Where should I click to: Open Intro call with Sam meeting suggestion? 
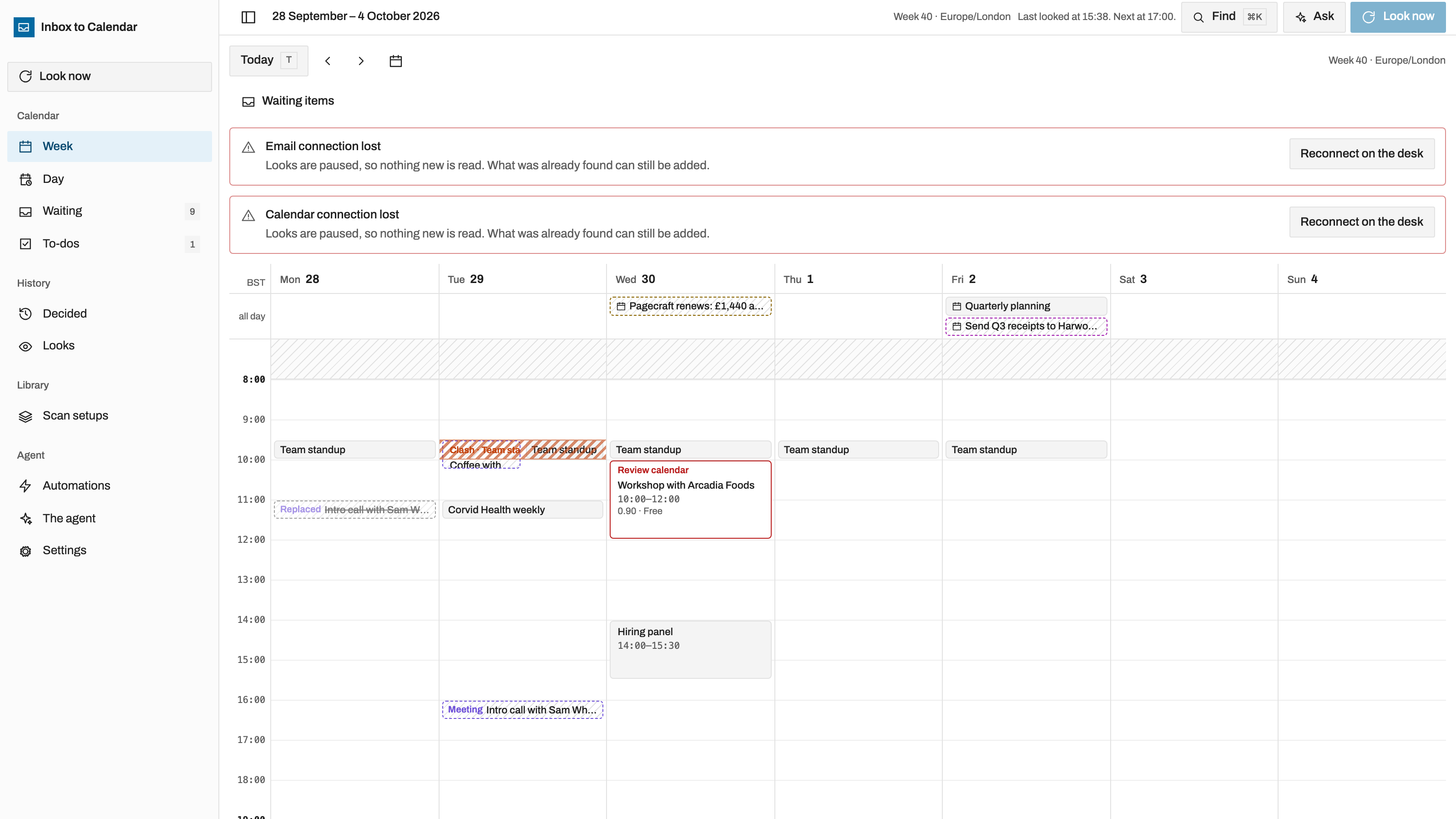[522, 710]
